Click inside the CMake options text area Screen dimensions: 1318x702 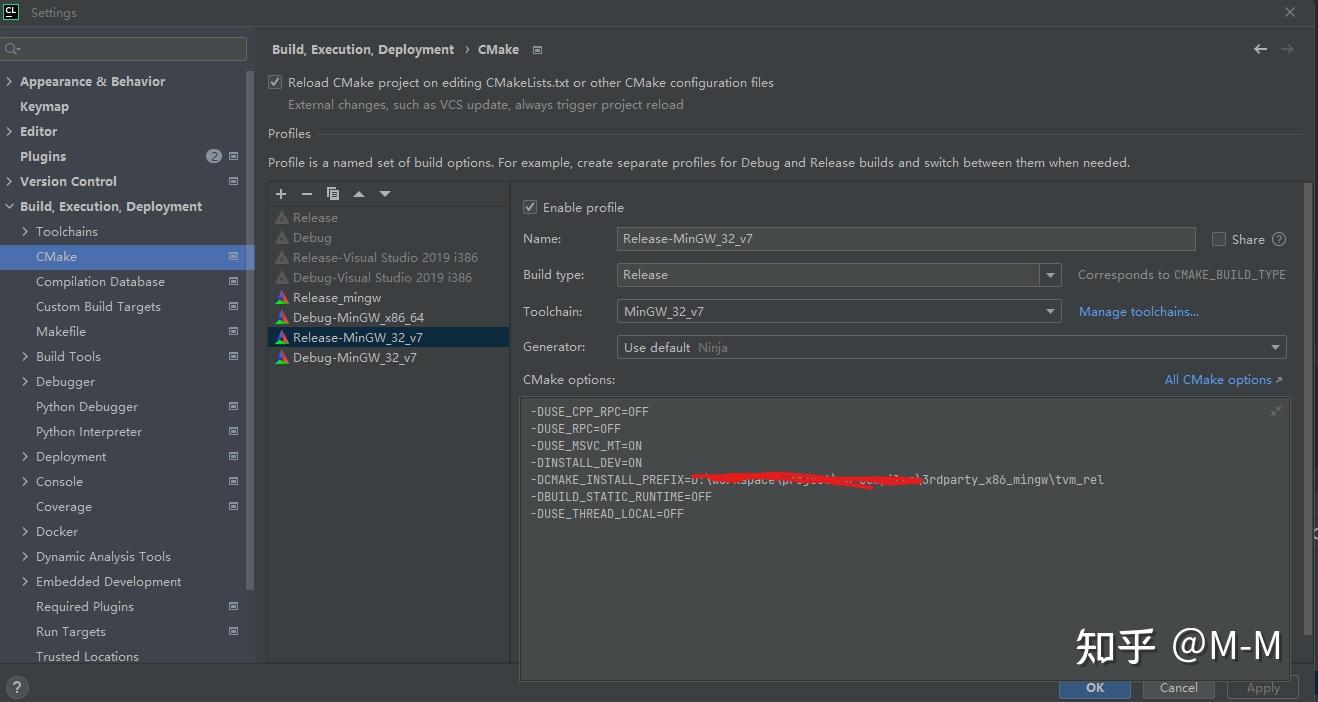[904, 538]
